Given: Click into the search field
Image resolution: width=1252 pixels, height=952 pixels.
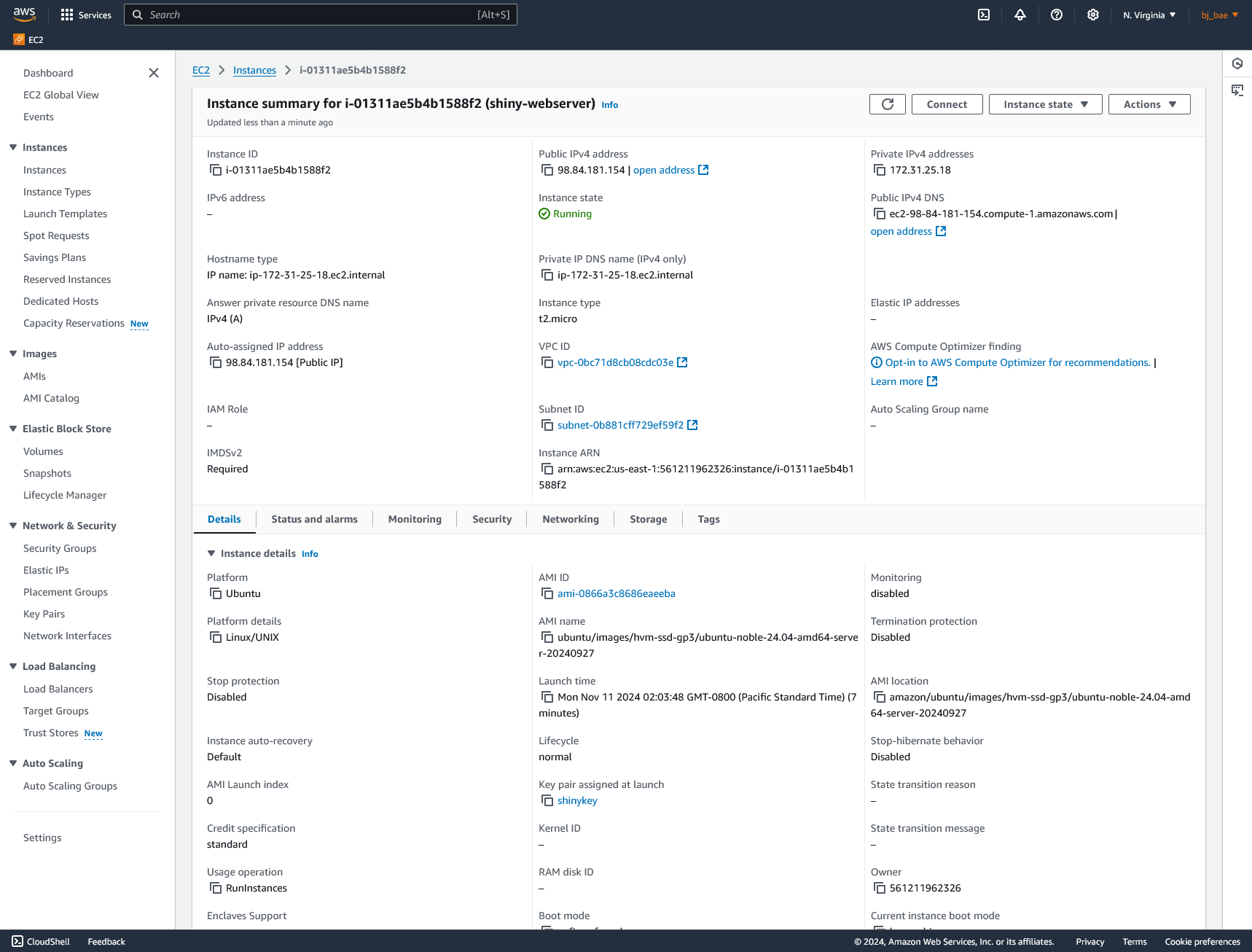Looking at the screenshot, I should [321, 15].
